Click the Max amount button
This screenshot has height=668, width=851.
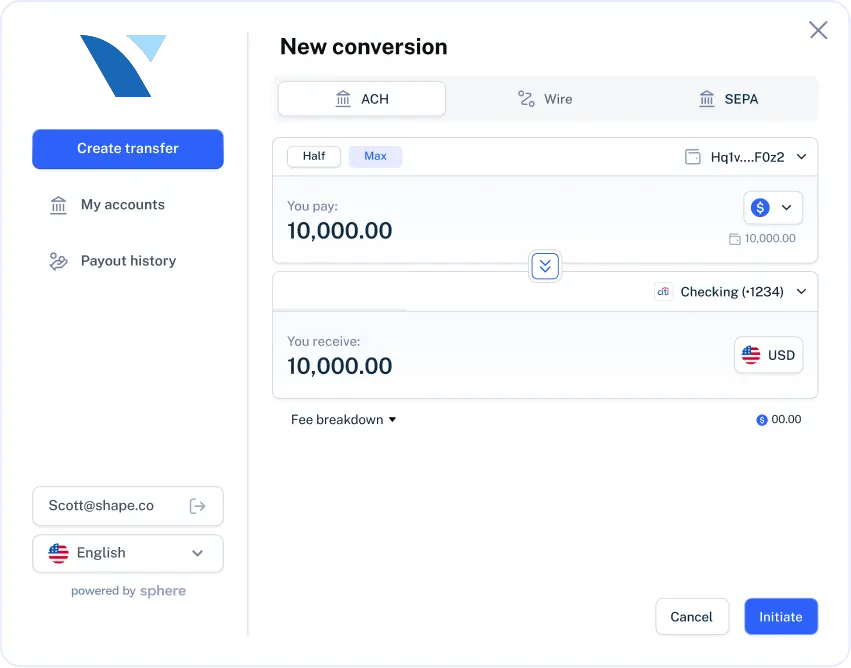point(375,156)
